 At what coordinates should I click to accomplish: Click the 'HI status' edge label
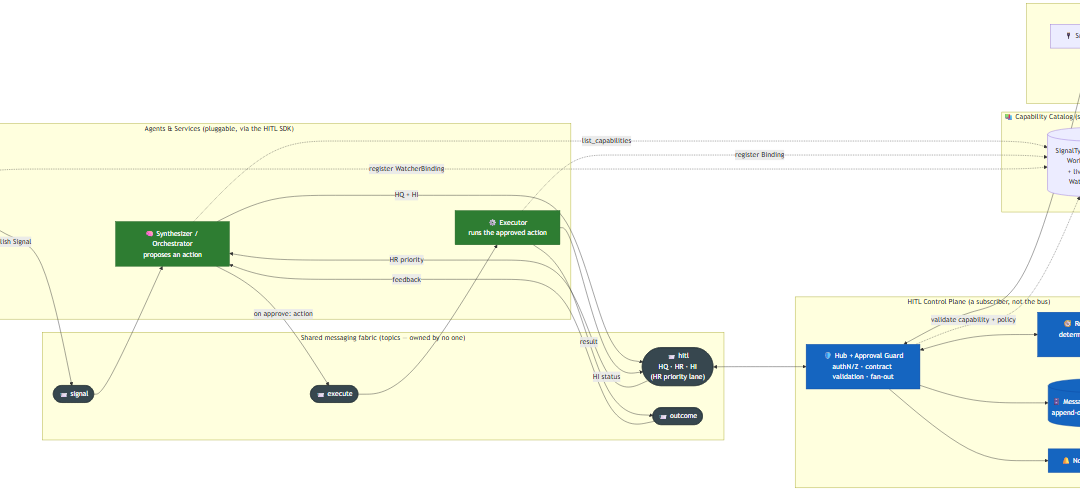pos(606,377)
